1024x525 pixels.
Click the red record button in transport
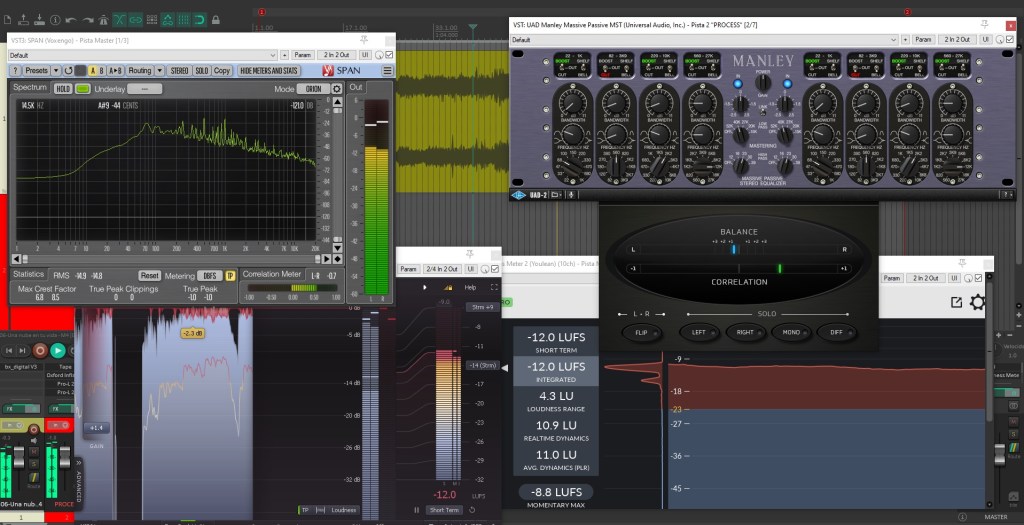[x=40, y=350]
